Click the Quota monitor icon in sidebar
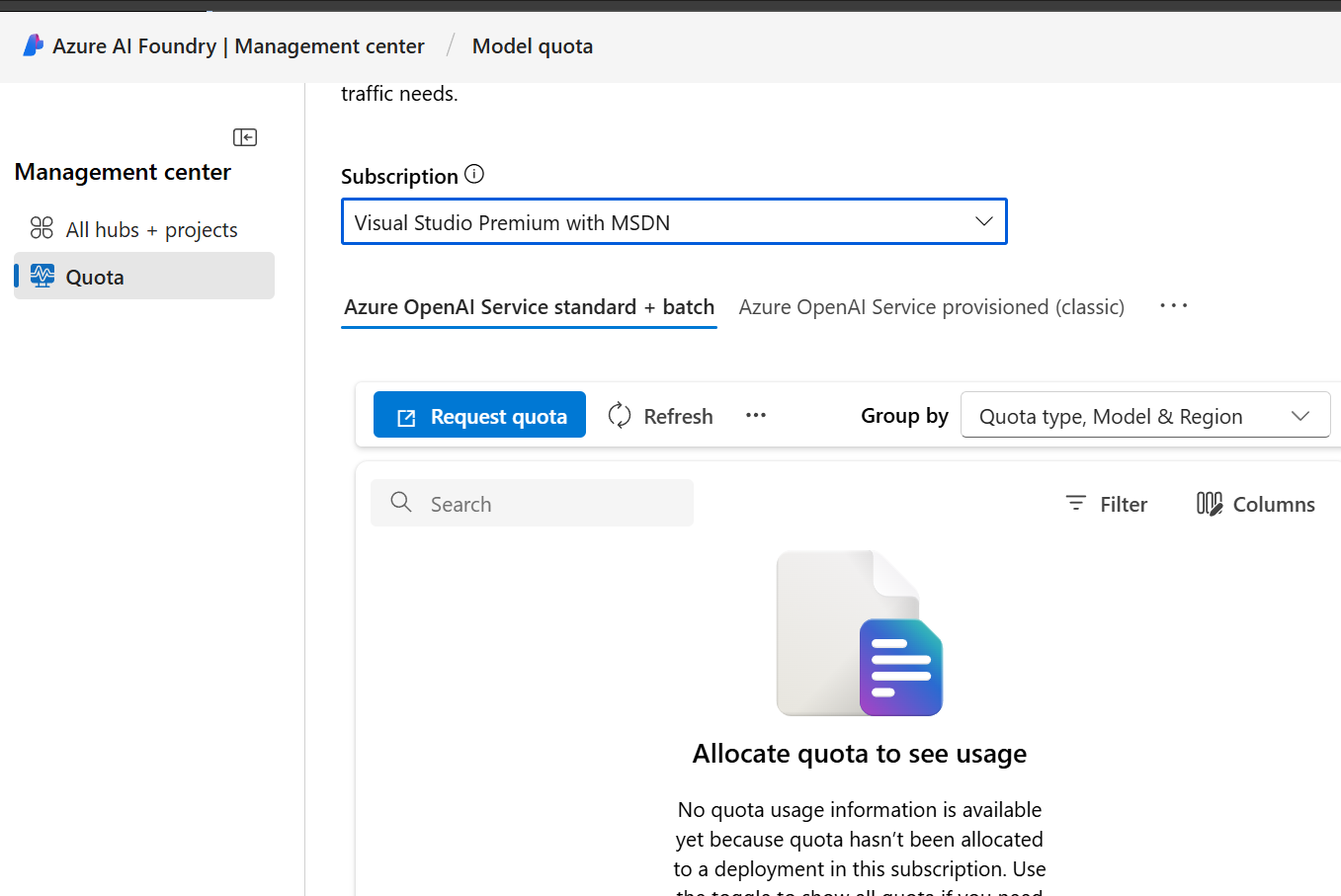The width and height of the screenshot is (1341, 896). 42,276
